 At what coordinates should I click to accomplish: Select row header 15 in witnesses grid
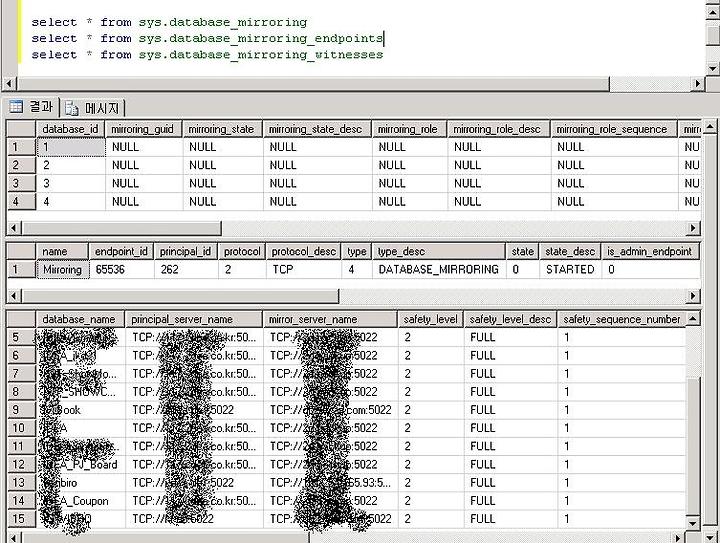click(x=21, y=519)
